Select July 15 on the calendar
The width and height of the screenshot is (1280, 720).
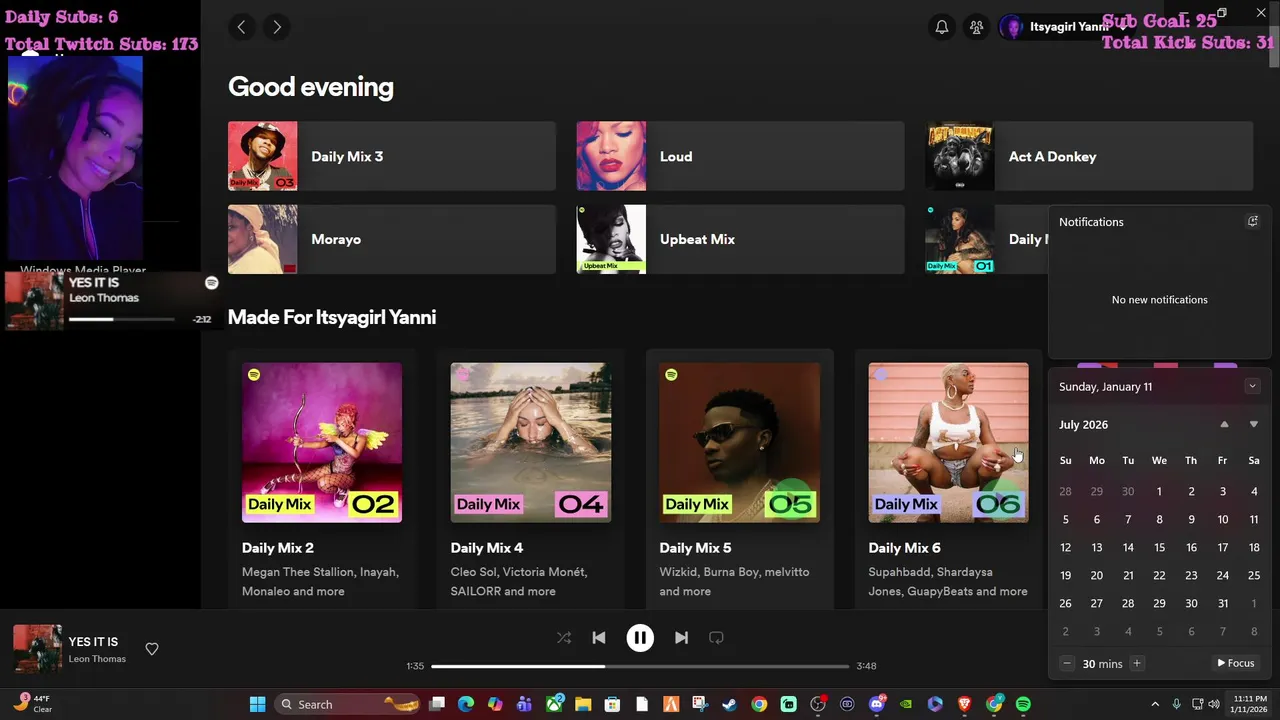coord(1159,548)
